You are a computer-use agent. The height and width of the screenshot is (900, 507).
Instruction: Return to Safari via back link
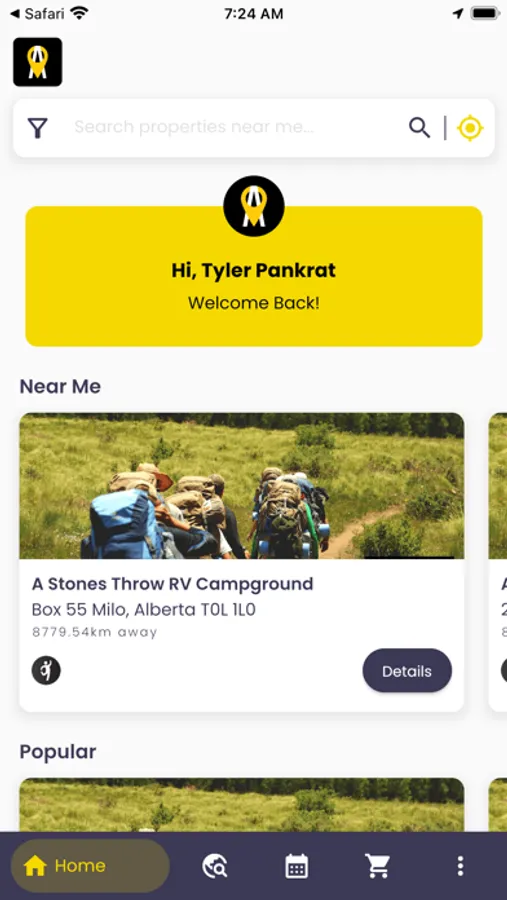point(37,14)
